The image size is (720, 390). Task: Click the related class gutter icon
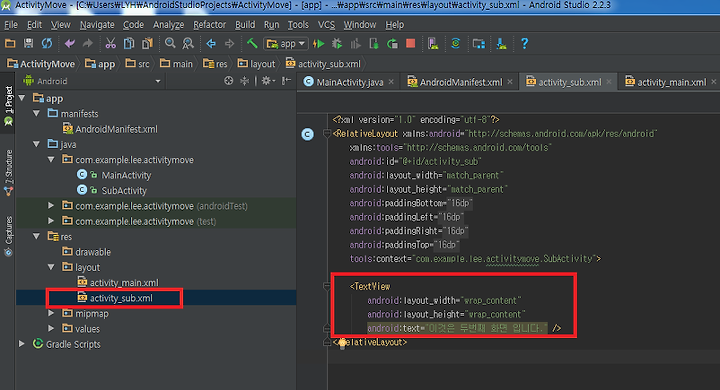[x=308, y=134]
